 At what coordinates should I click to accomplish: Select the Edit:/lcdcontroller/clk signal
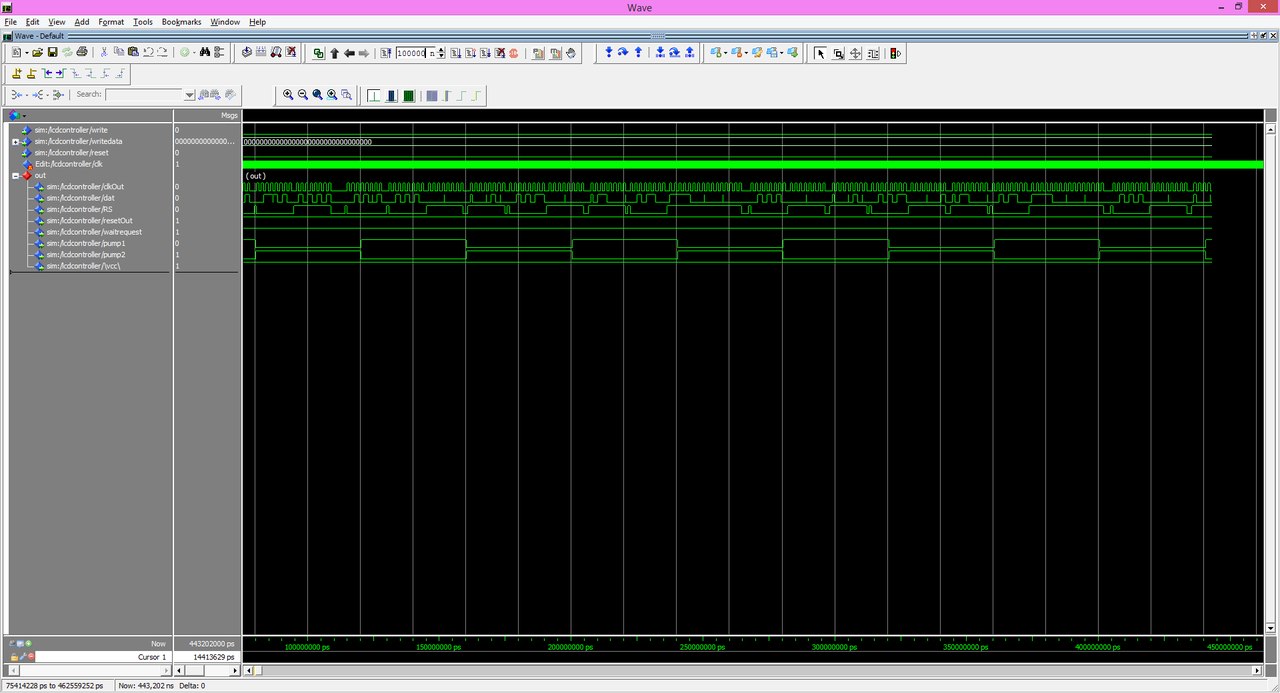pos(69,164)
